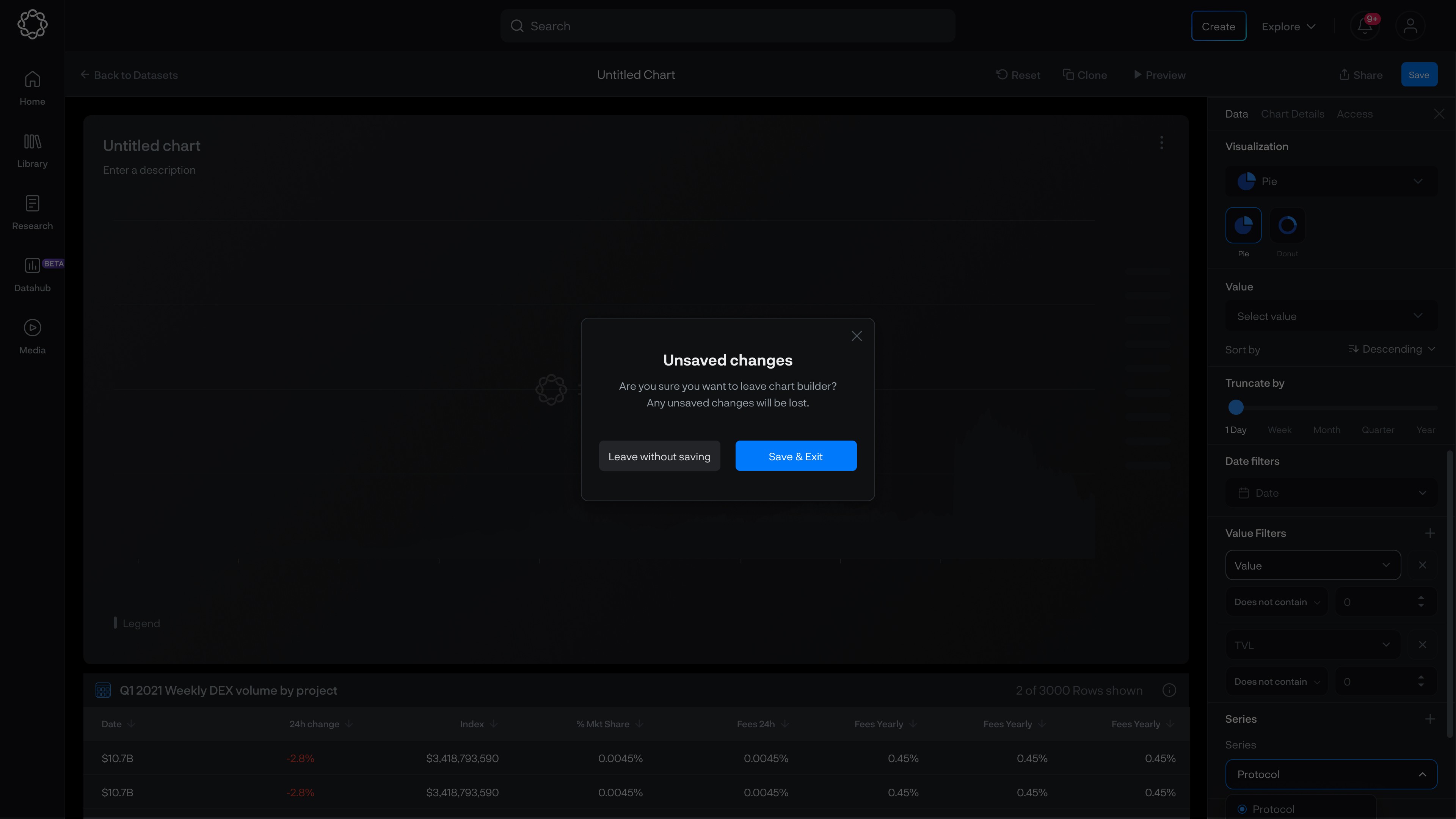
Task: Remove the TVL value filter
Action: point(1422,645)
